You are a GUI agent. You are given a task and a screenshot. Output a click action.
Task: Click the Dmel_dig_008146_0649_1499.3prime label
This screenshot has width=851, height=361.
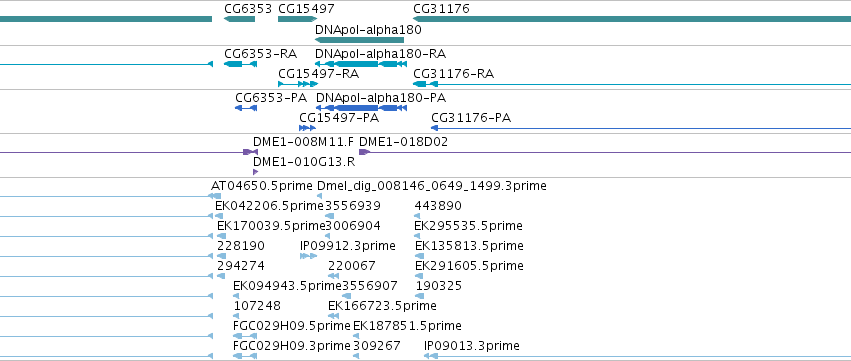431,186
